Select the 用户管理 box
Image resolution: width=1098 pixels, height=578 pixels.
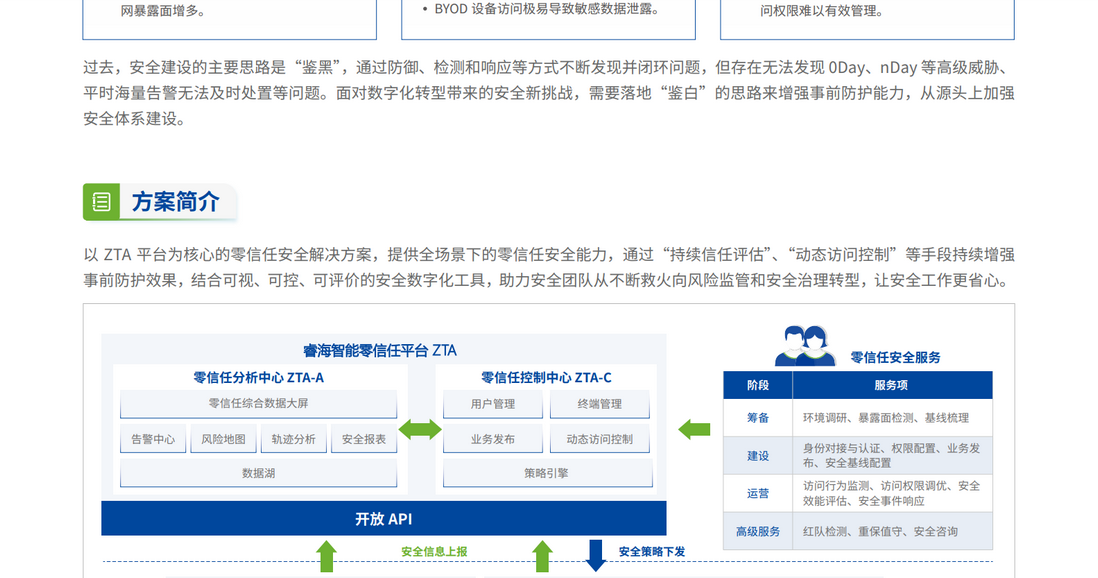click(492, 404)
